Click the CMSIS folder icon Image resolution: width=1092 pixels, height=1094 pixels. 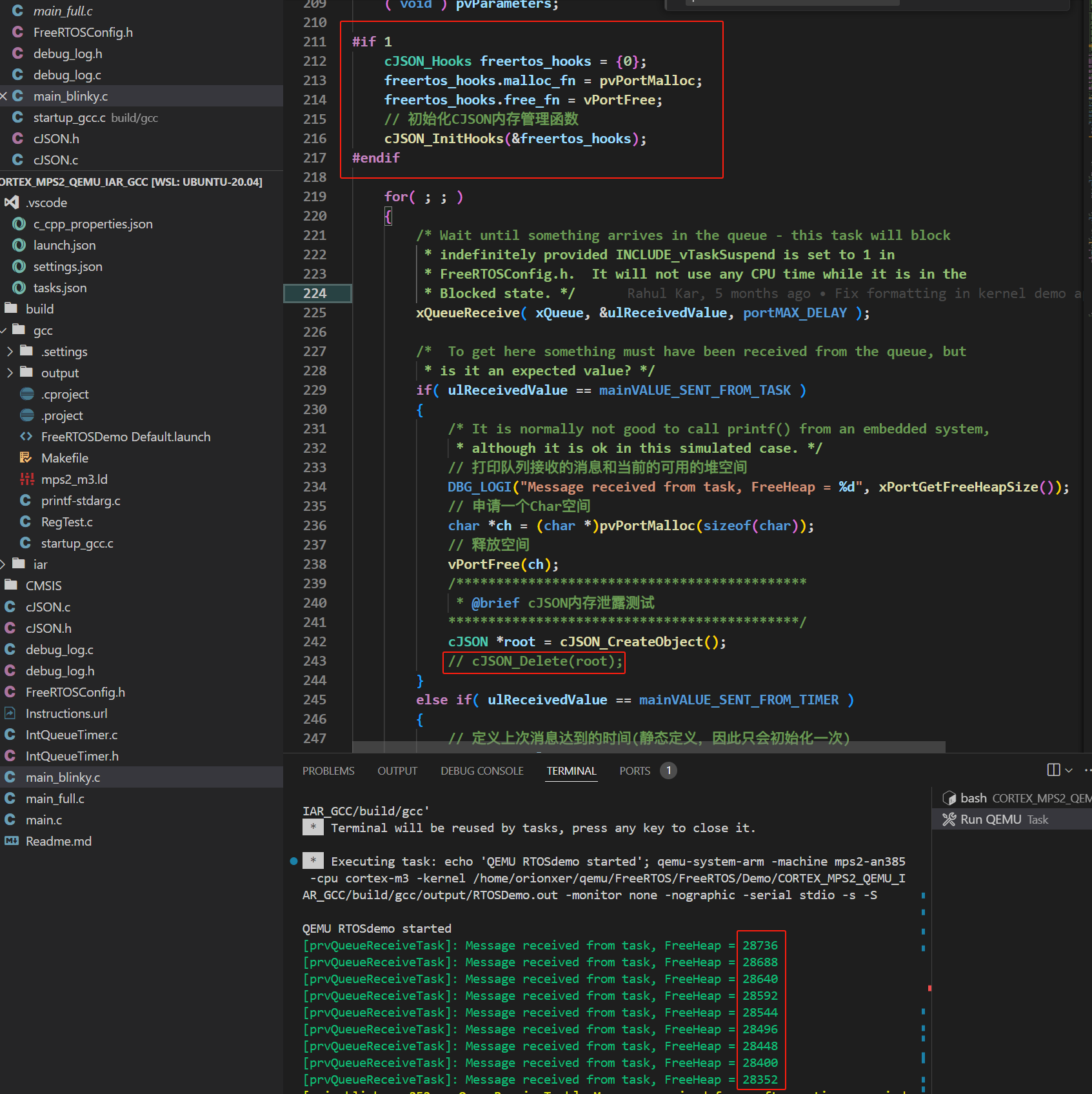click(12, 585)
